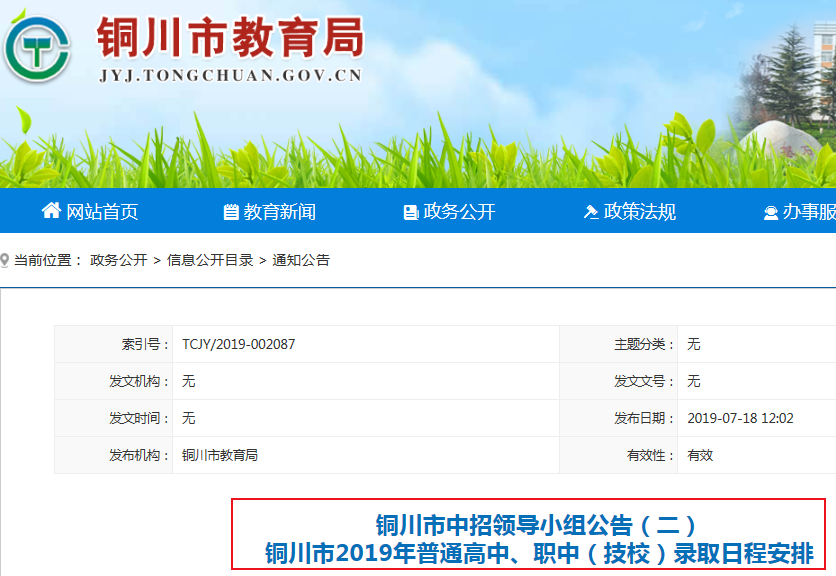Click the 发布机构 label cell
This screenshot has height=576, width=836.
coord(114,455)
